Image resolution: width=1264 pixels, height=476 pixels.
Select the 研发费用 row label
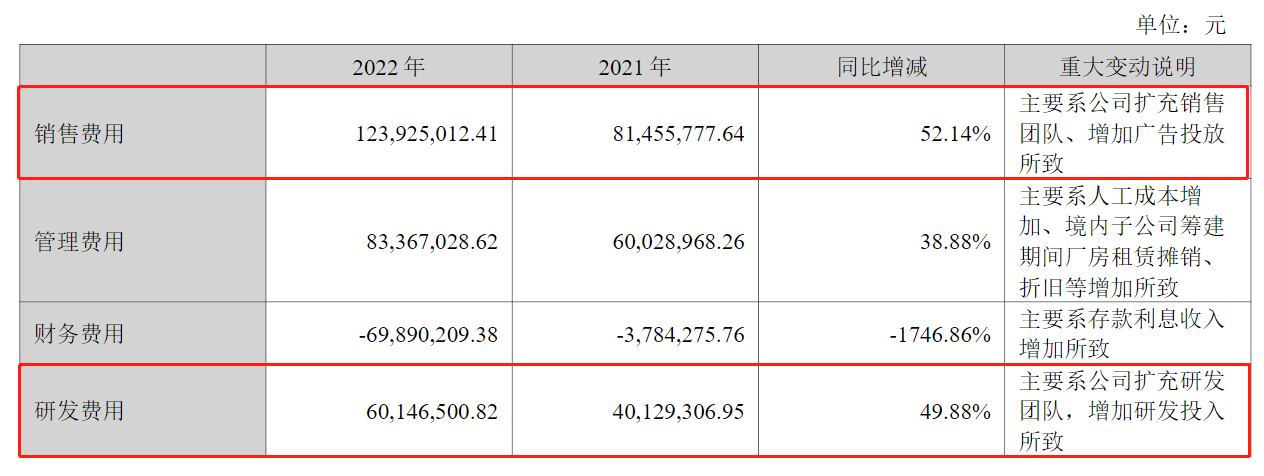coord(80,411)
